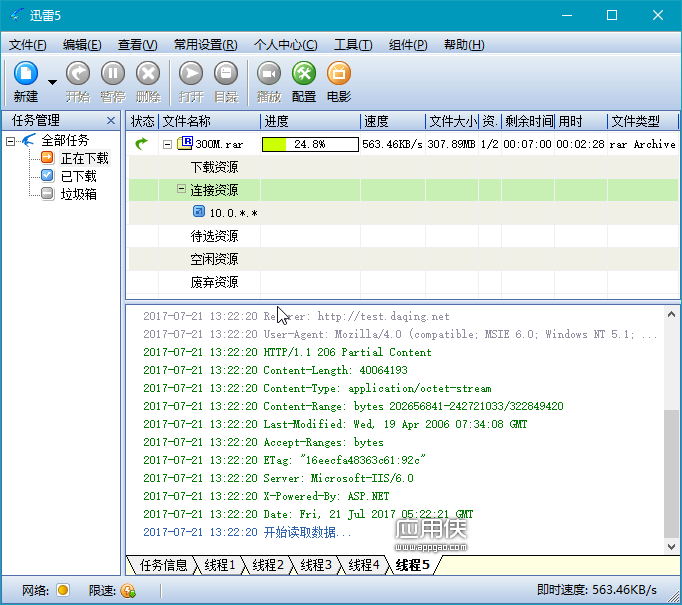This screenshot has height=605, width=682.
Task: Click the 新建 new task icon
Action: click(26, 73)
